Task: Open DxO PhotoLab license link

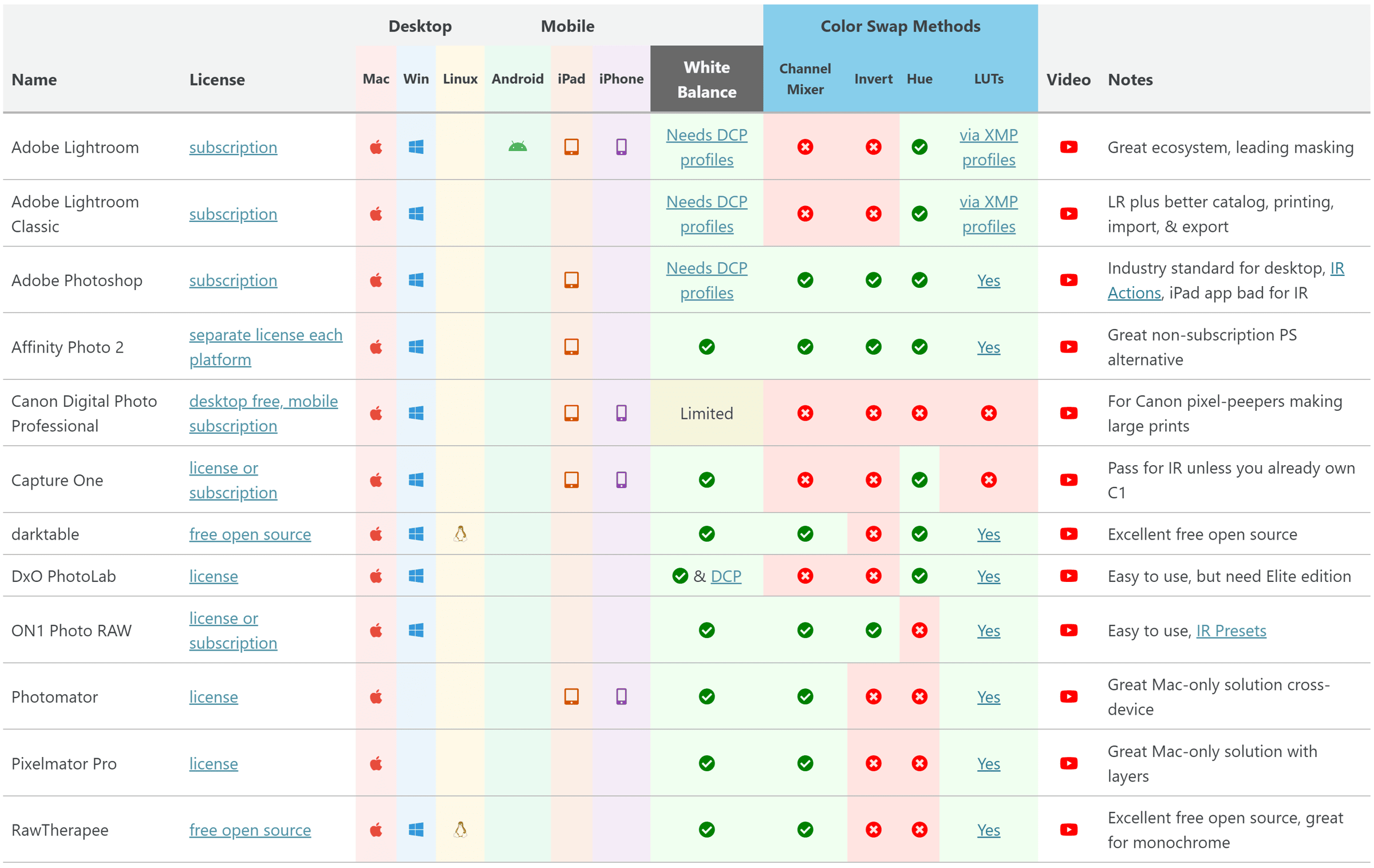Action: (214, 576)
